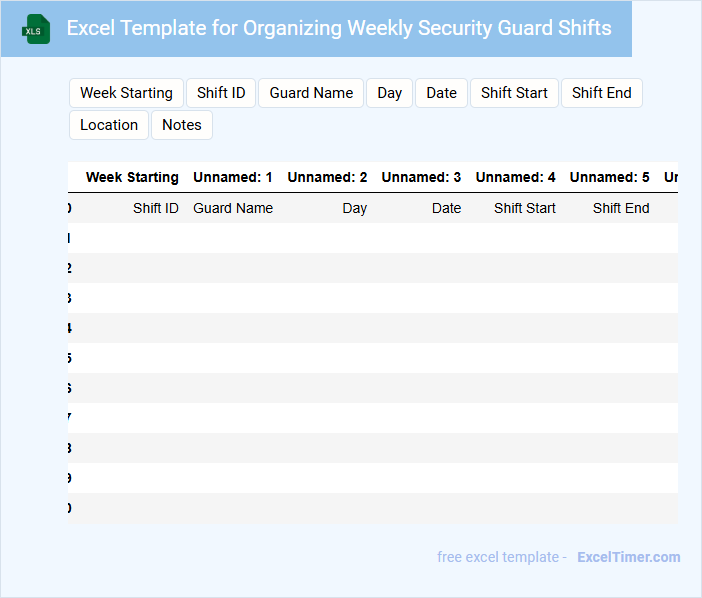
Task: Open the ExcelTimer.com link
Action: point(629,557)
